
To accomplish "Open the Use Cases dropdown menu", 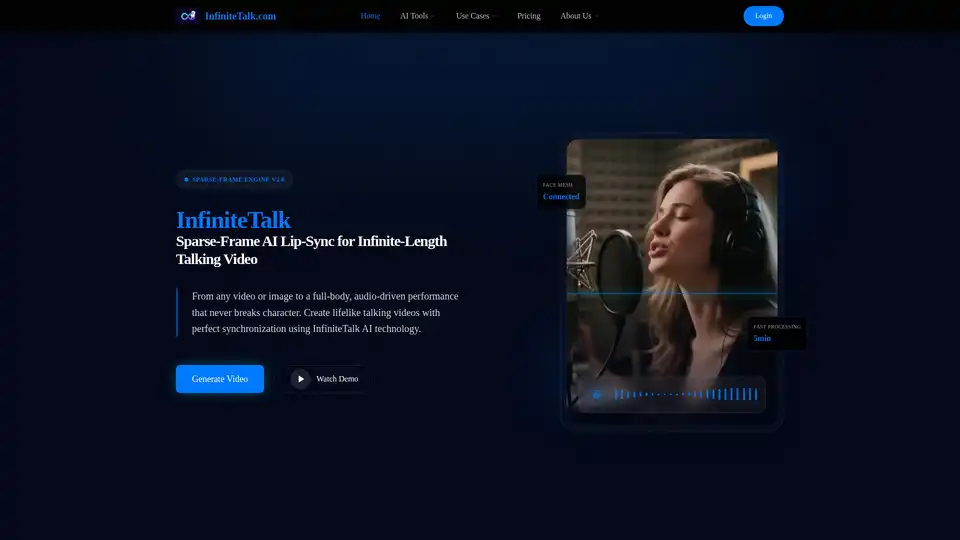I will [x=476, y=16].
